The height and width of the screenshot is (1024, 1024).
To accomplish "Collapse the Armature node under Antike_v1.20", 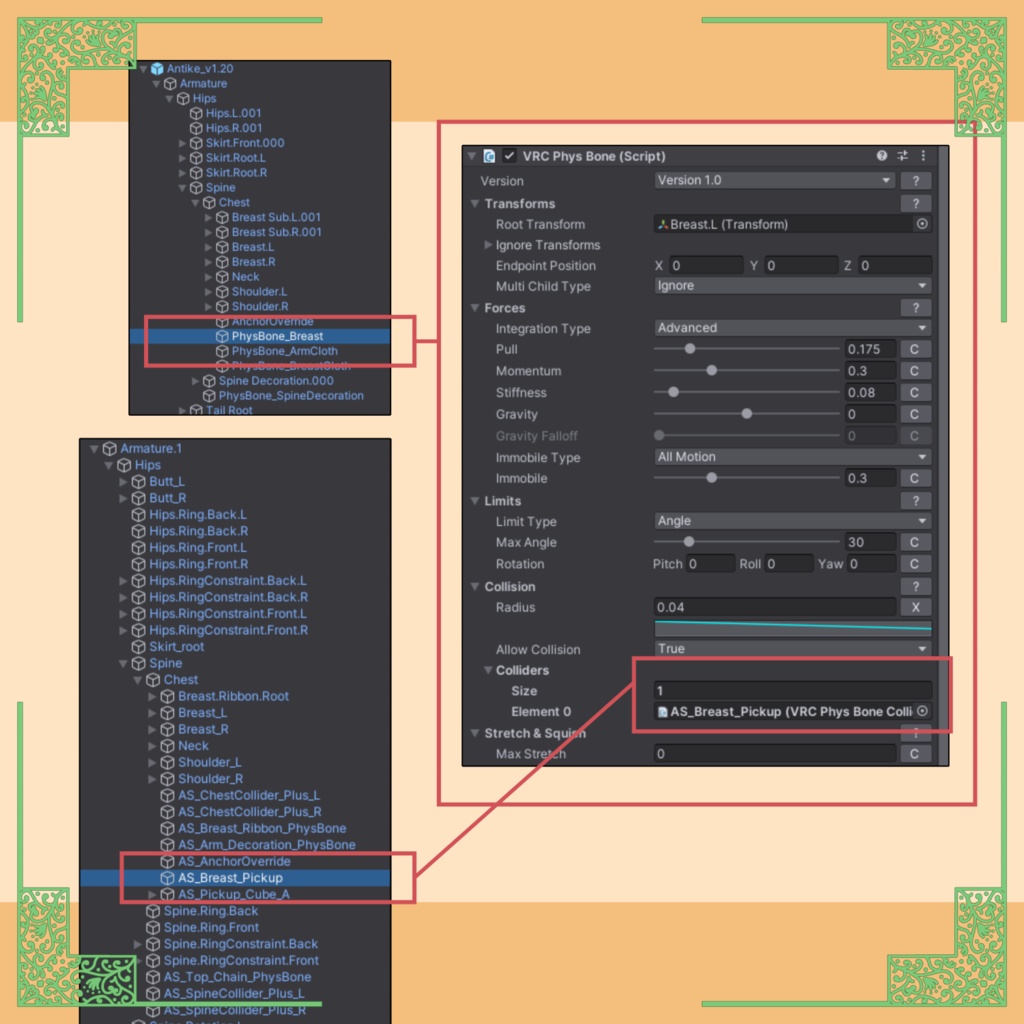I will [156, 84].
